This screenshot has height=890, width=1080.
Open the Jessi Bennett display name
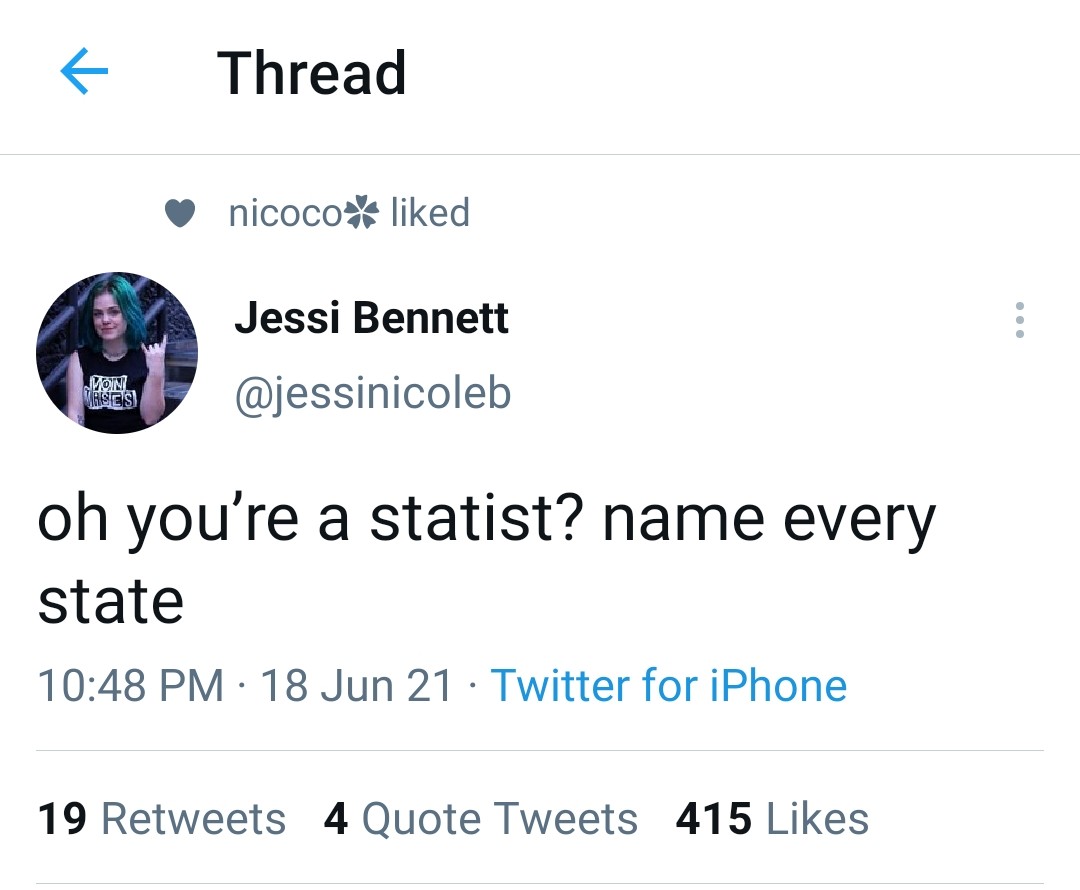371,318
